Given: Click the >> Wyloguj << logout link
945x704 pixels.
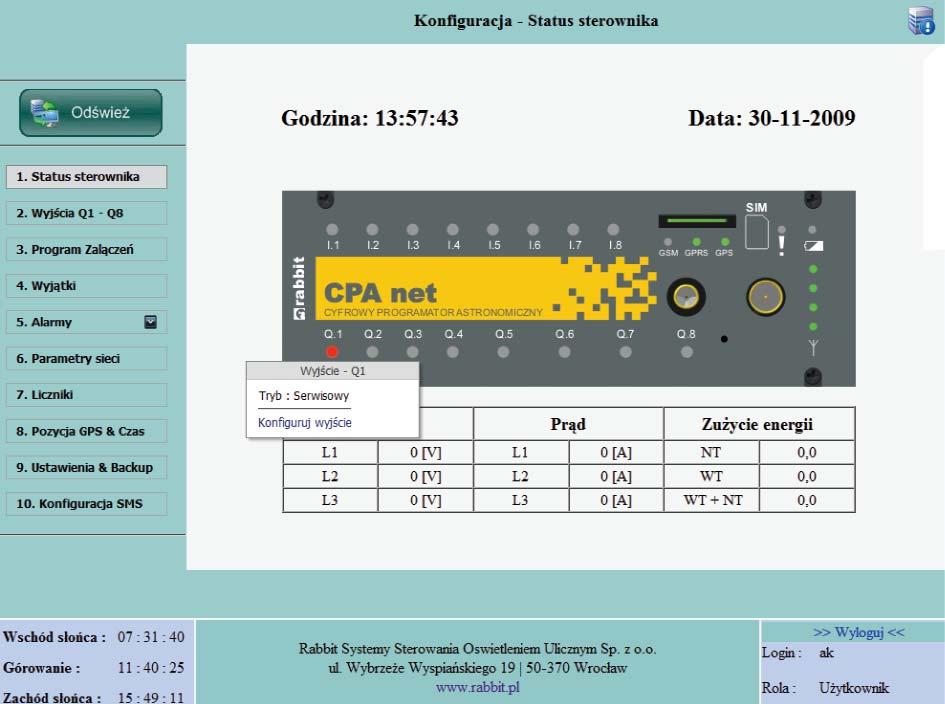Looking at the screenshot, I should click(x=859, y=632).
